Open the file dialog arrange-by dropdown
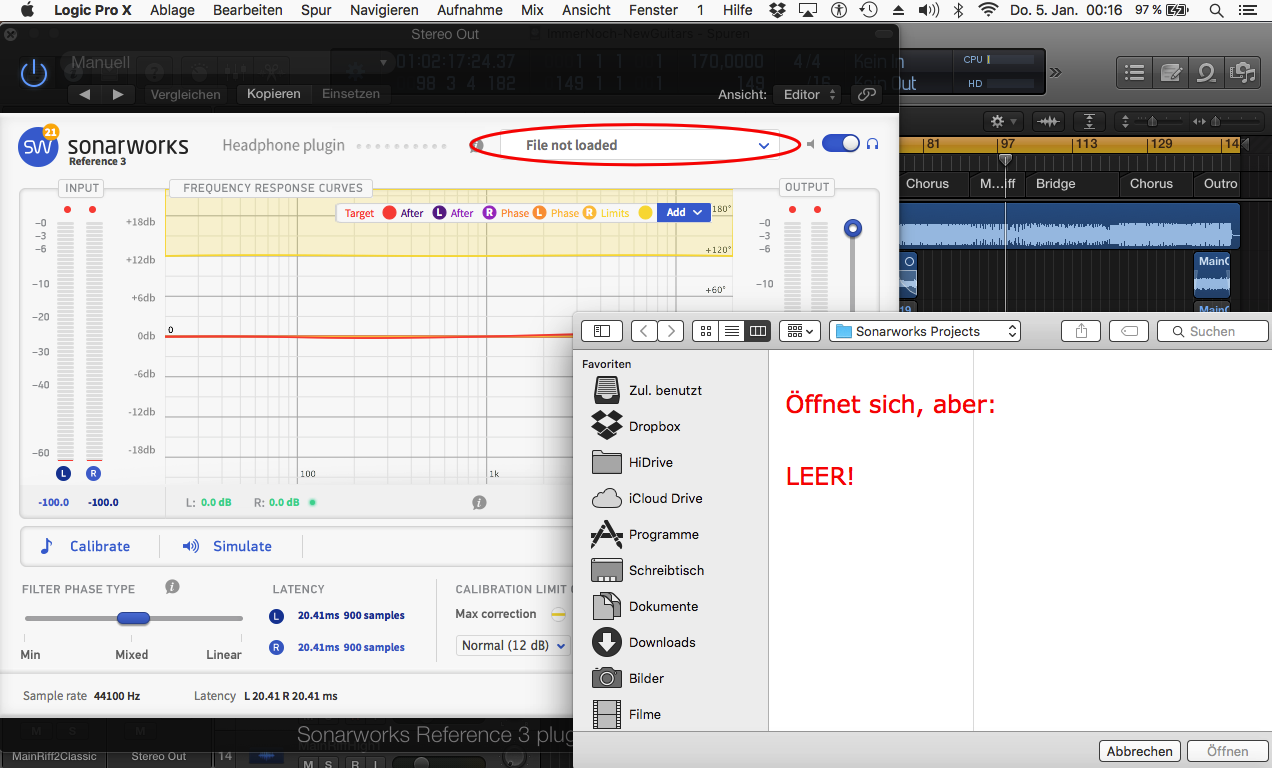The height and width of the screenshot is (768, 1272). click(800, 331)
